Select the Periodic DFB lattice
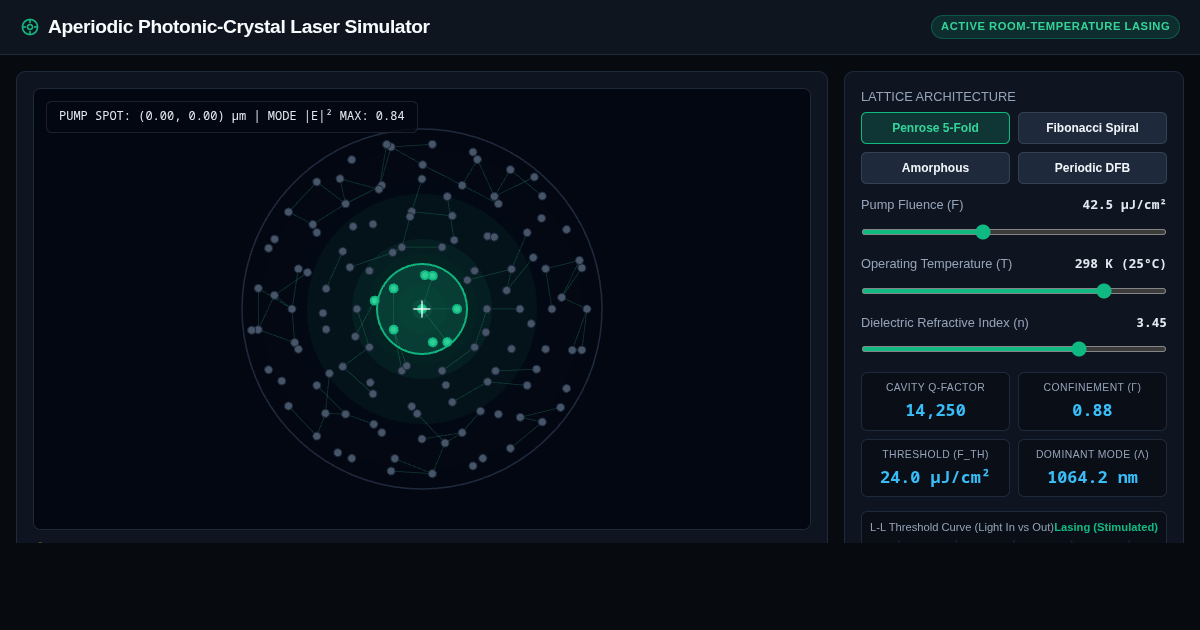The width and height of the screenshot is (1200, 630). (x=1092, y=168)
